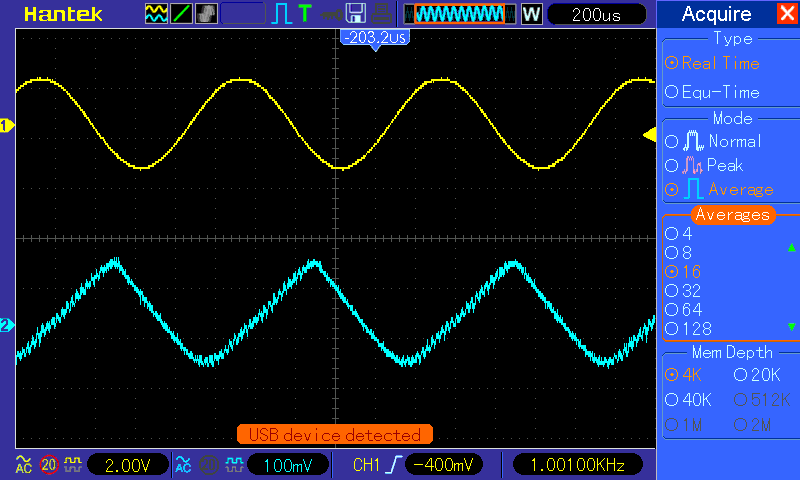Click the -400mV trigger level readout
The height and width of the screenshot is (480, 800).
point(443,465)
